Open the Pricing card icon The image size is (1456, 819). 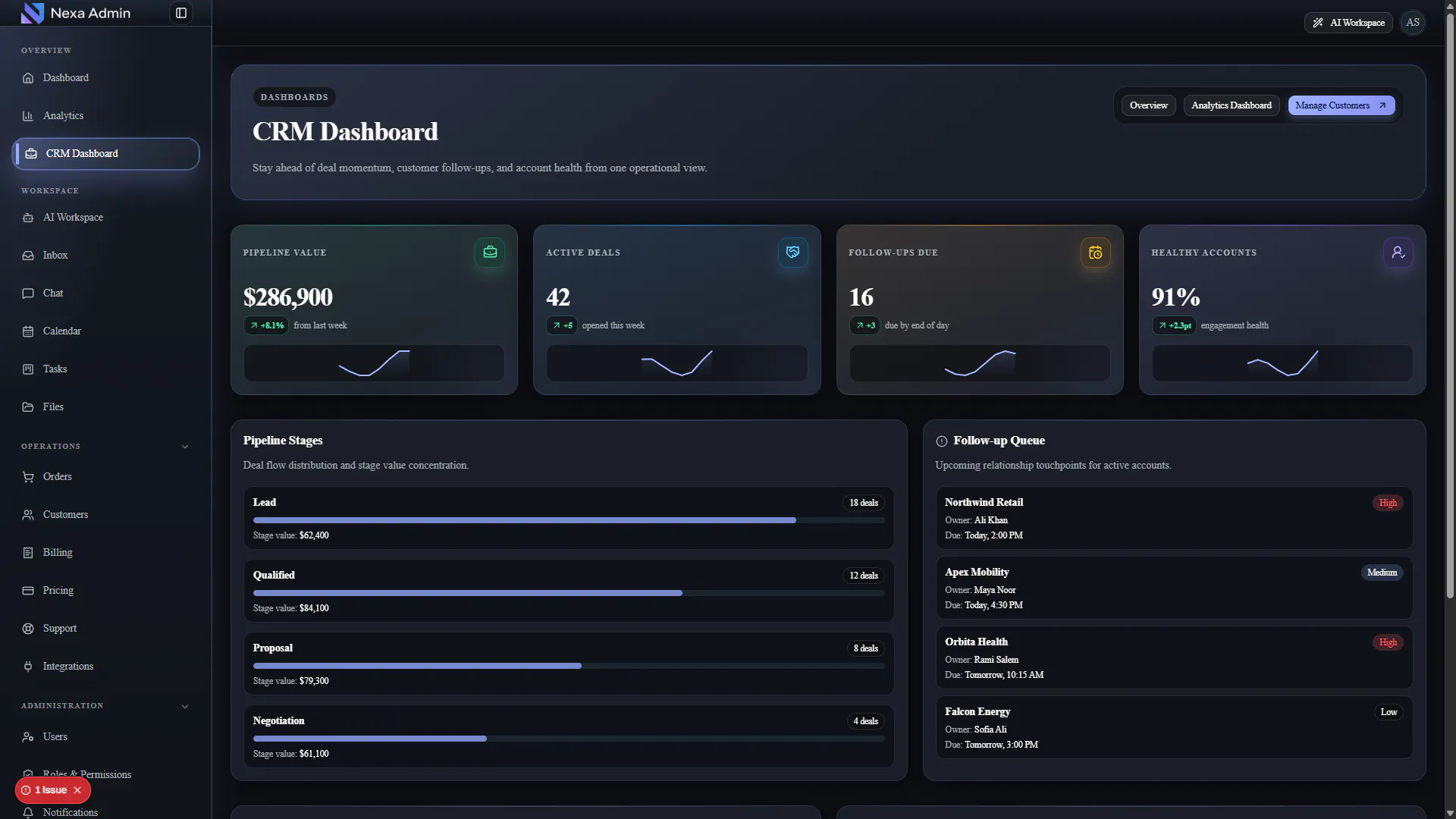point(28,591)
